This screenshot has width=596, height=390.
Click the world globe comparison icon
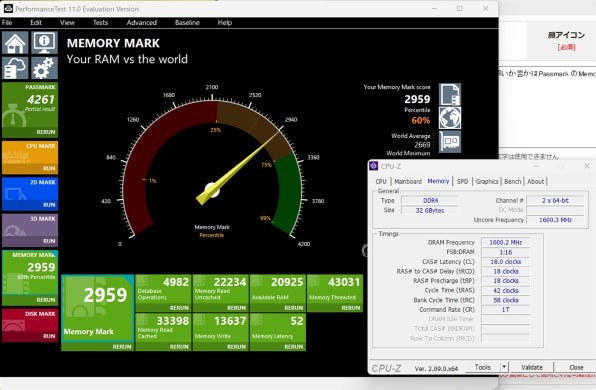[x=450, y=118]
